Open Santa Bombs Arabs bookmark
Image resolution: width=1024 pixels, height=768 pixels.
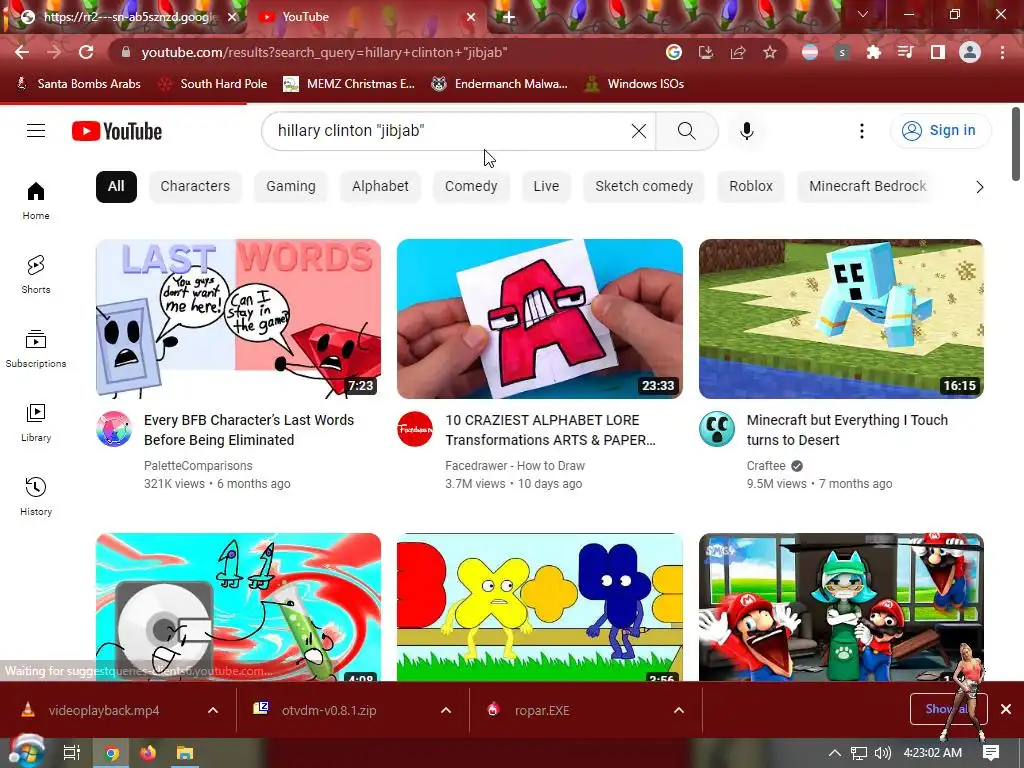pyautogui.click(x=78, y=84)
